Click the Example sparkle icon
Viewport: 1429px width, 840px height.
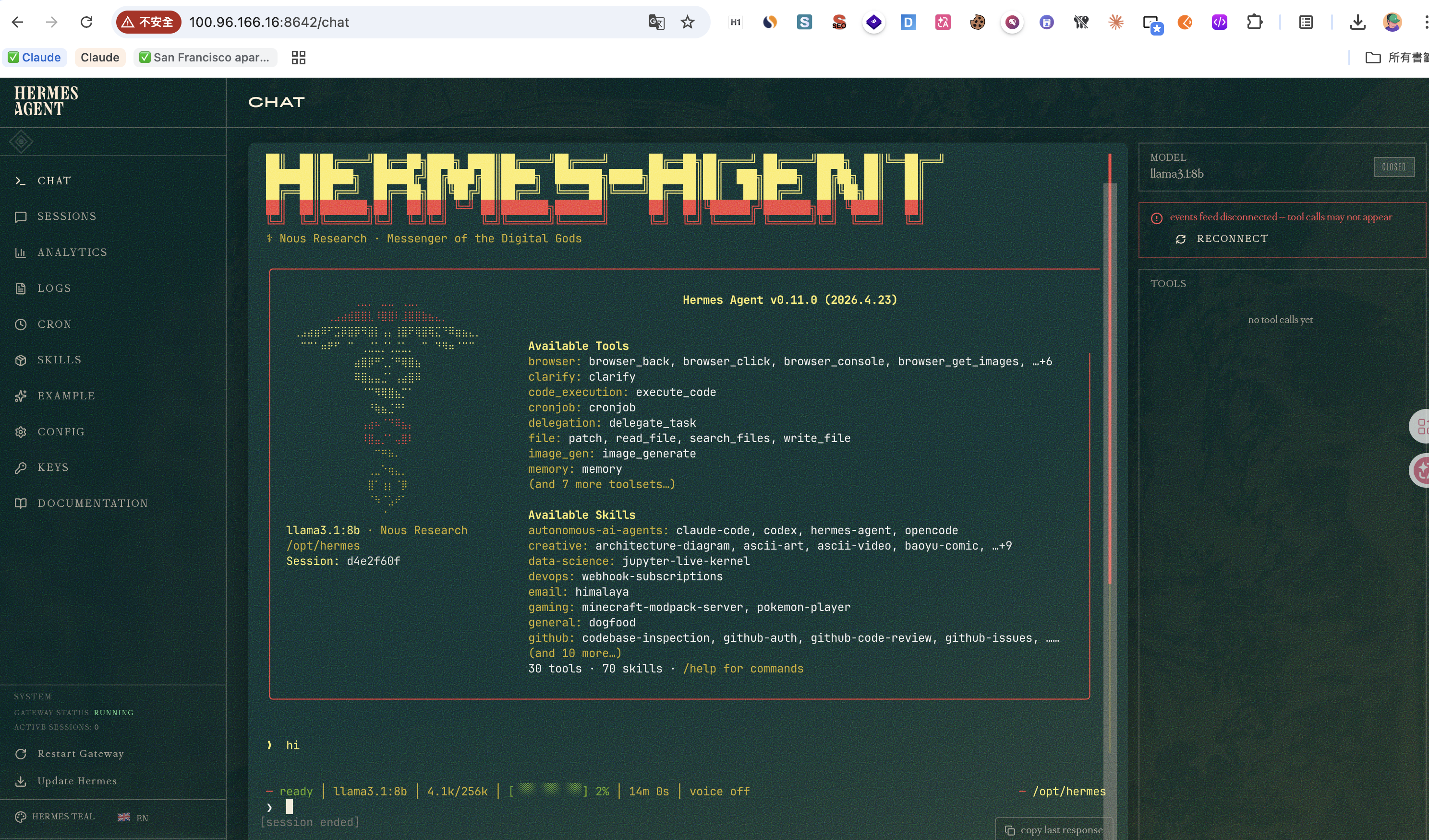pyautogui.click(x=21, y=396)
